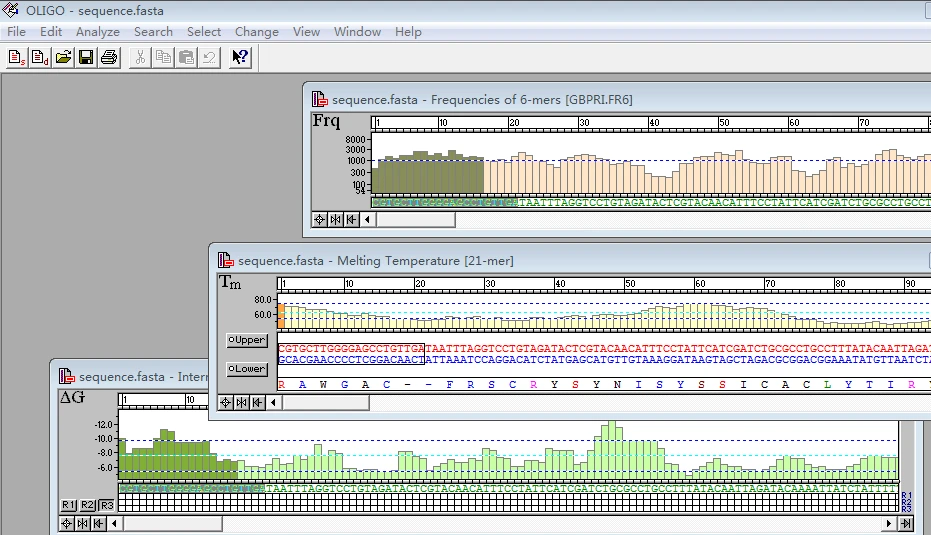Screen dimensions: 931x535
Task: Click jump-to-start icon in Melting Temperature window
Action: (x=257, y=403)
